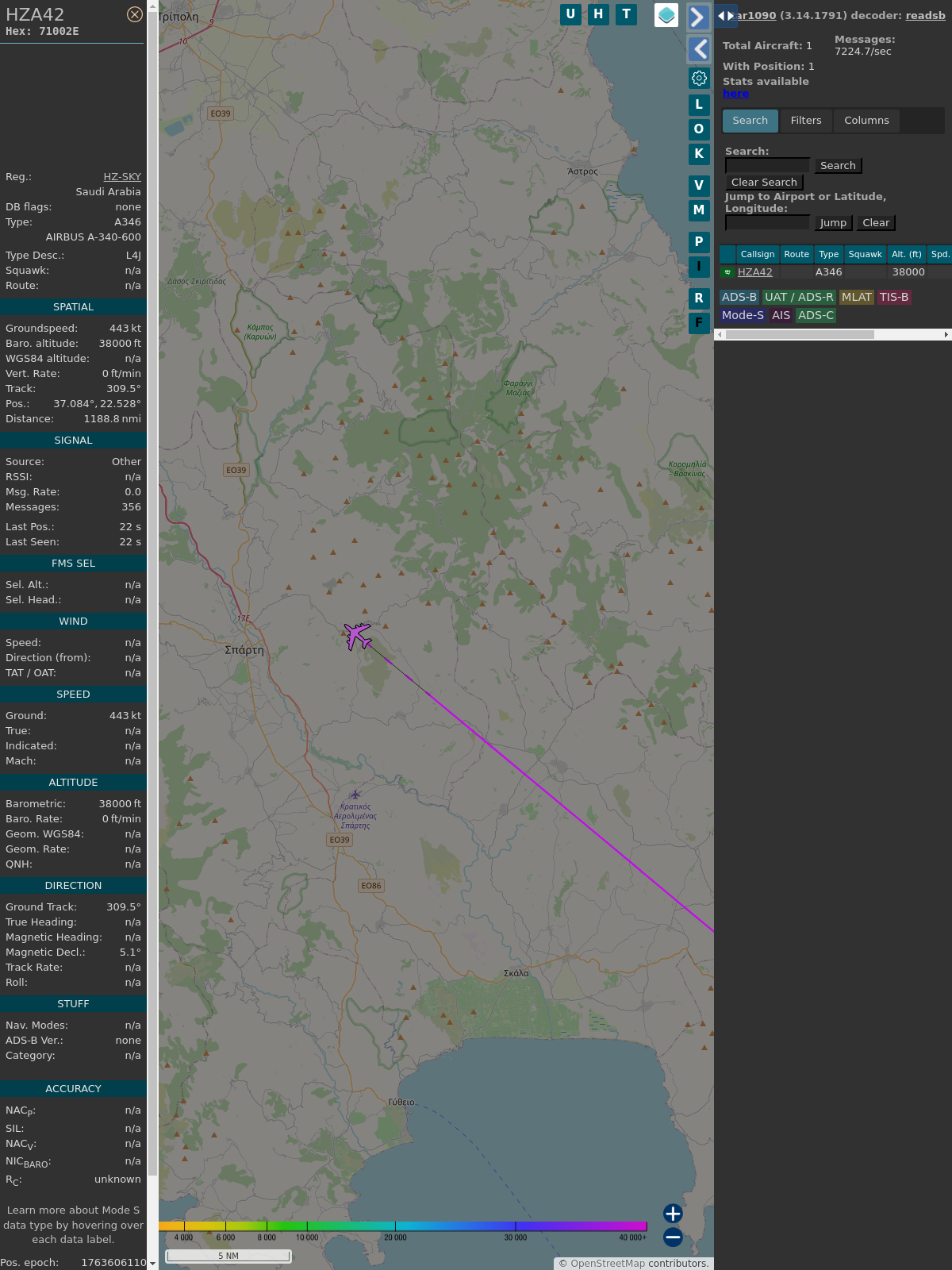This screenshot has width=952, height=1270.
Task: Toggle the I map button
Action: tap(699, 266)
